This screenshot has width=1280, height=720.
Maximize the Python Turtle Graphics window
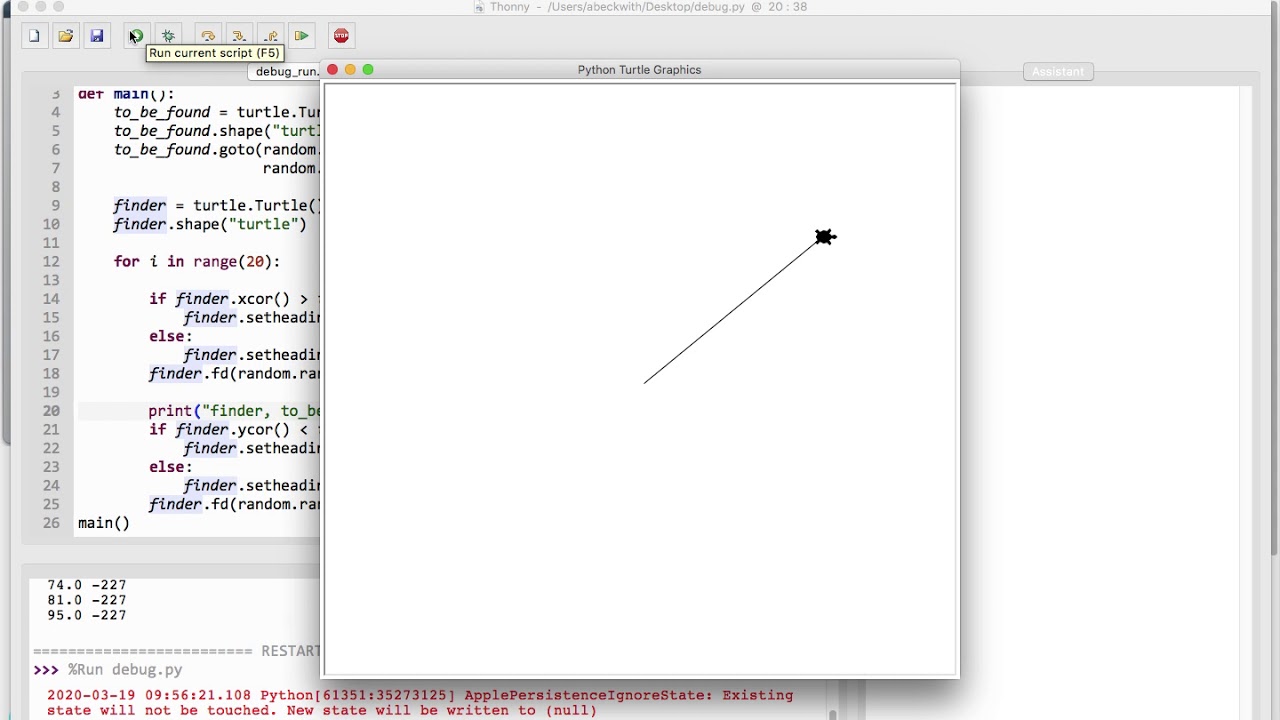pyautogui.click(x=368, y=70)
